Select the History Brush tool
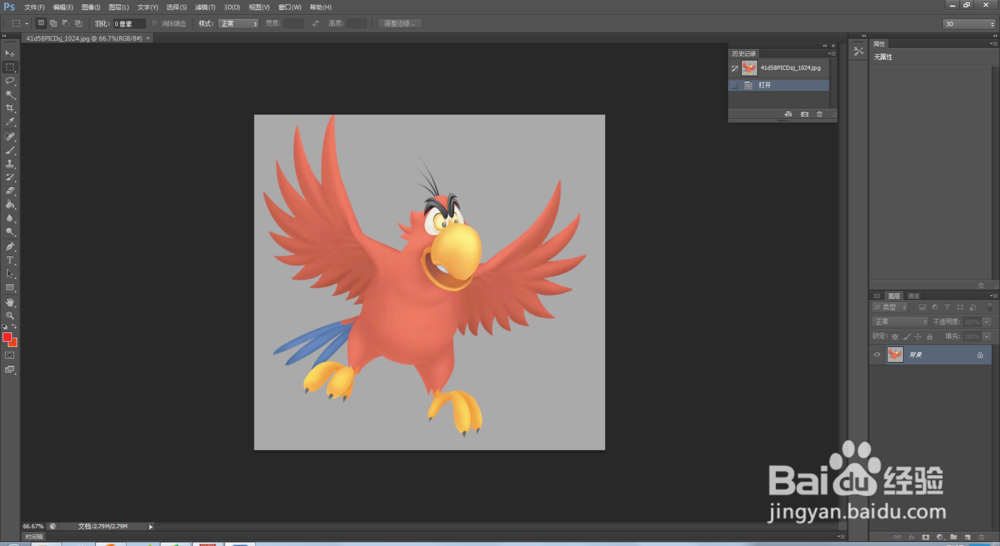This screenshot has width=1000, height=546. tap(10, 177)
